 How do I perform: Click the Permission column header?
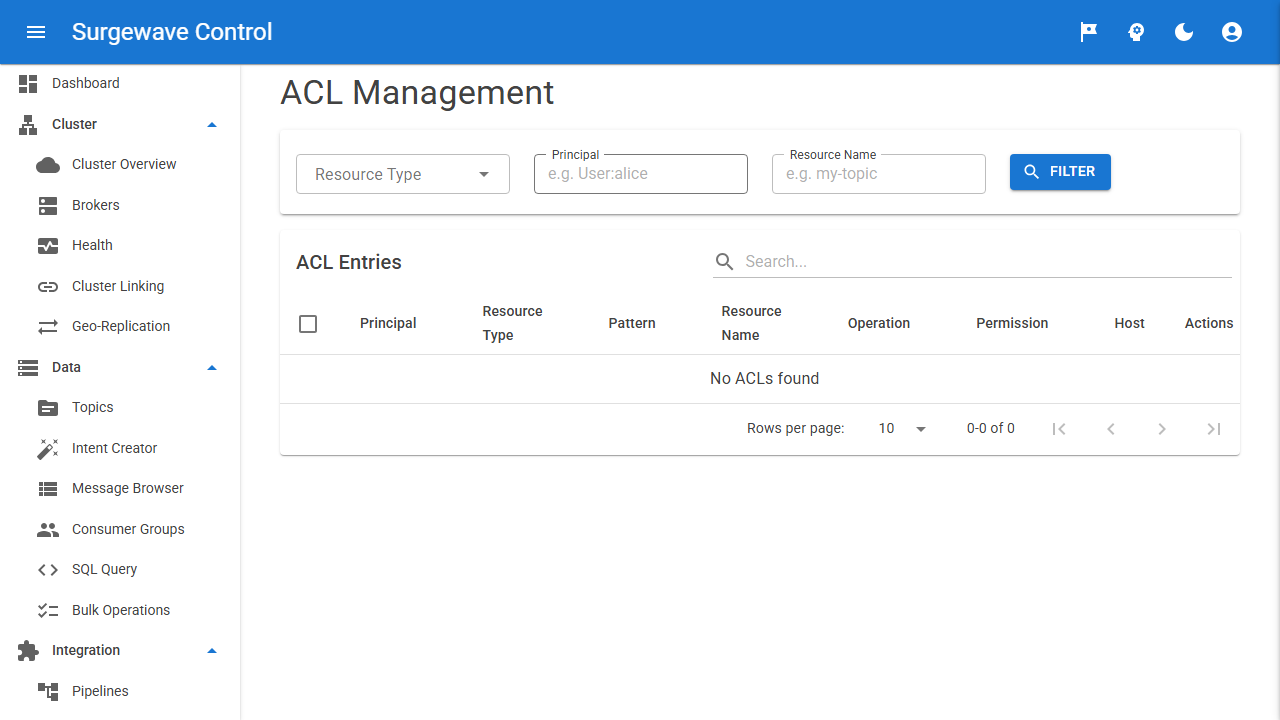1012,323
